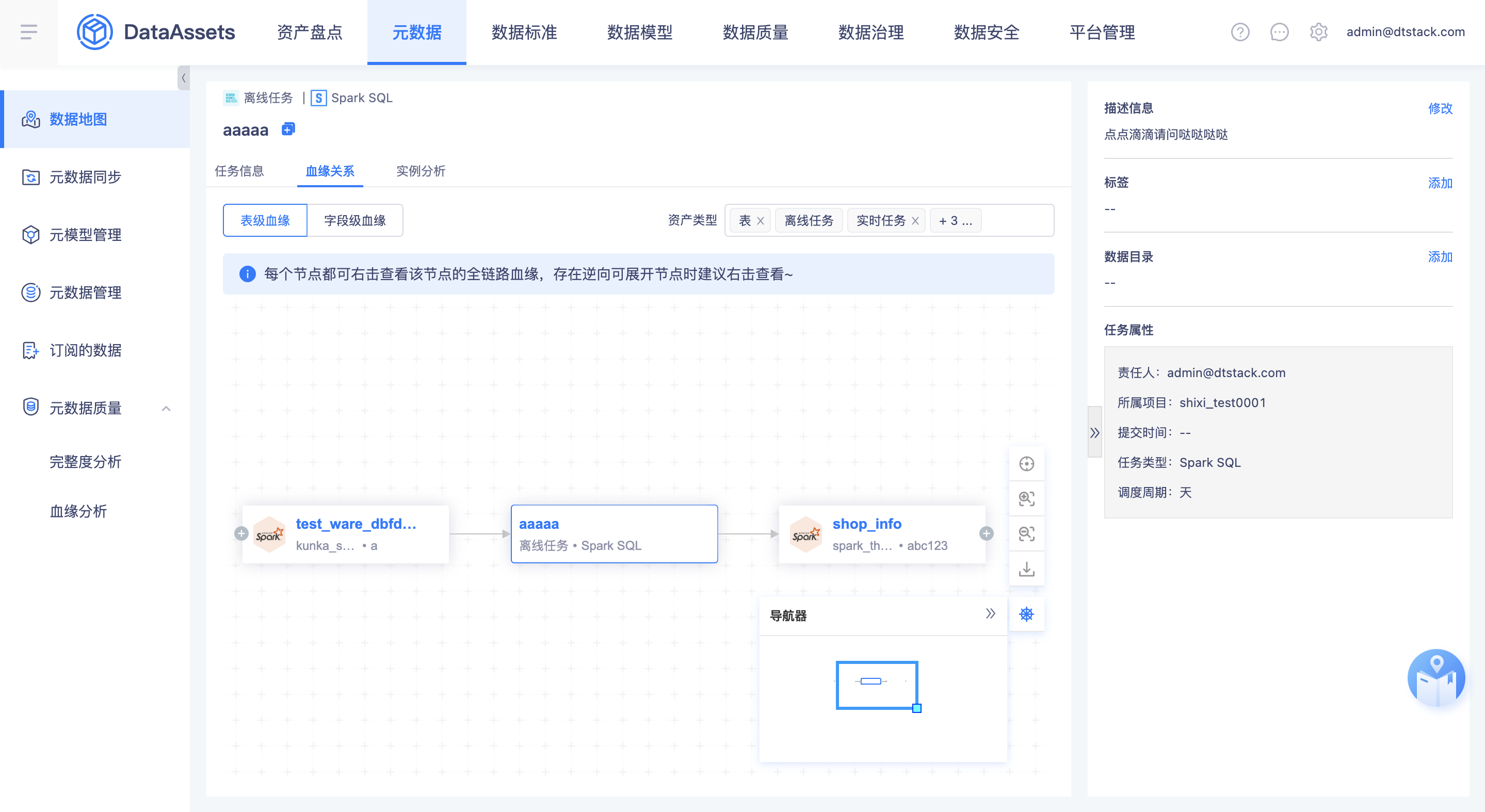Select 字段级血缘 view toggle

[354, 220]
